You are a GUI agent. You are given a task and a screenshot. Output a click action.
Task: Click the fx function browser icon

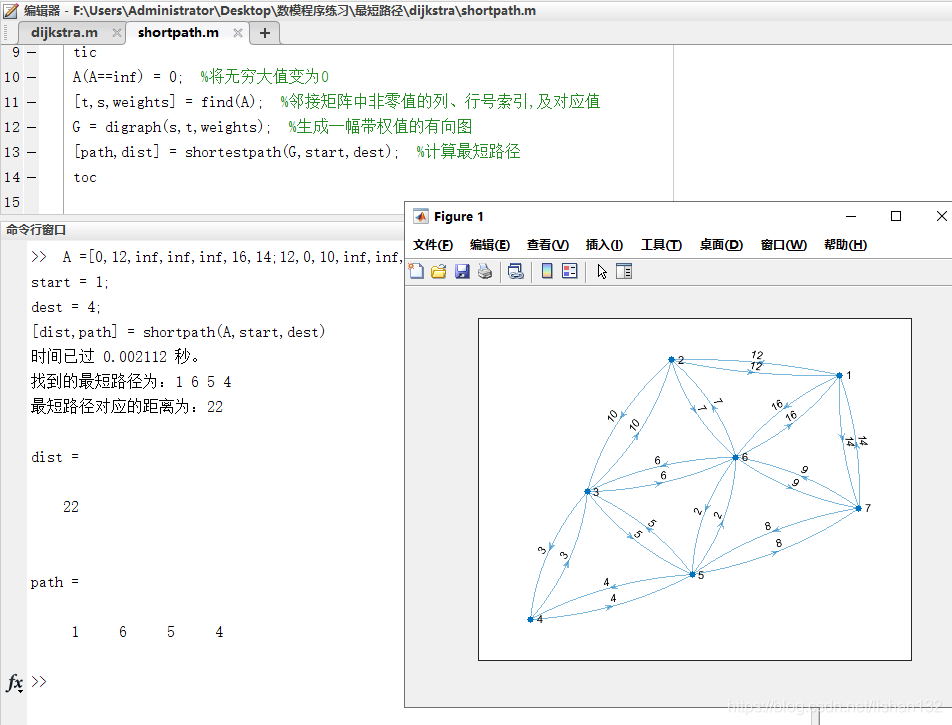[15, 683]
